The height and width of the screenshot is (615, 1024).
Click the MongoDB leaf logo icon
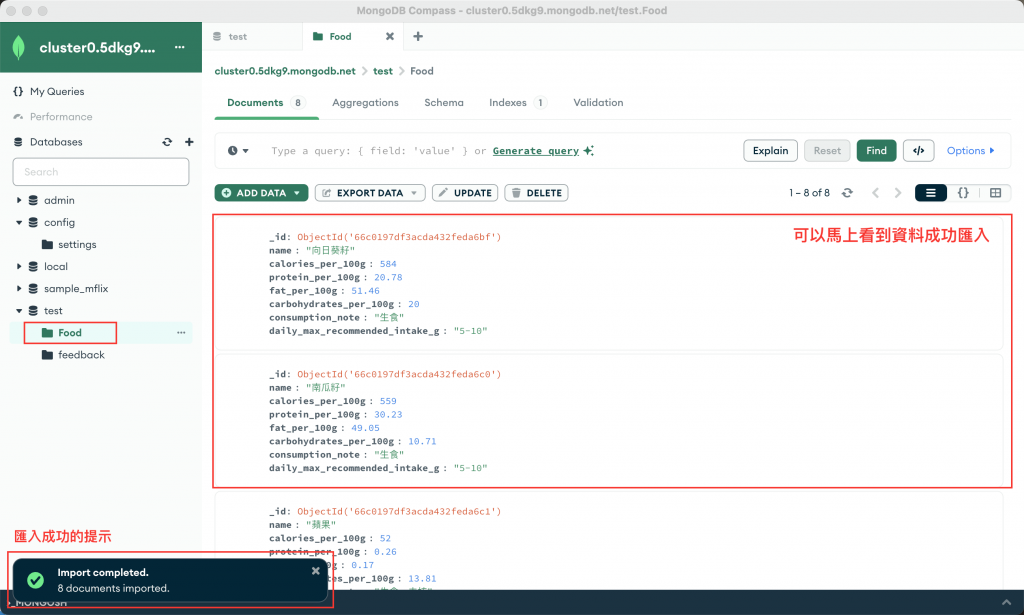pyautogui.click(x=19, y=48)
